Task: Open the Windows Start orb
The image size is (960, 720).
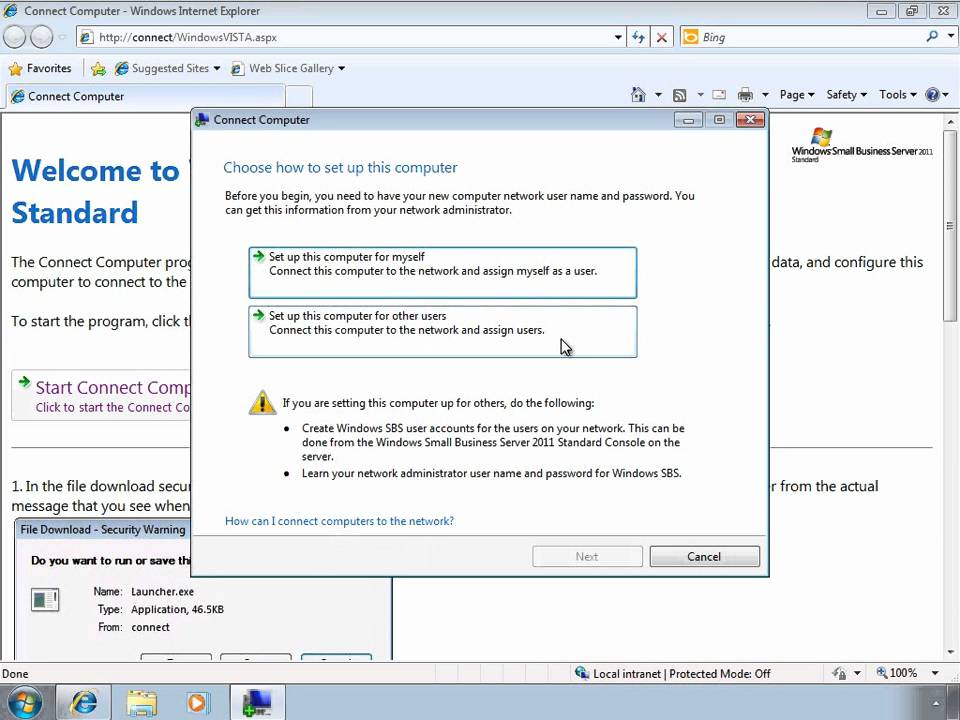Action: click(x=24, y=702)
